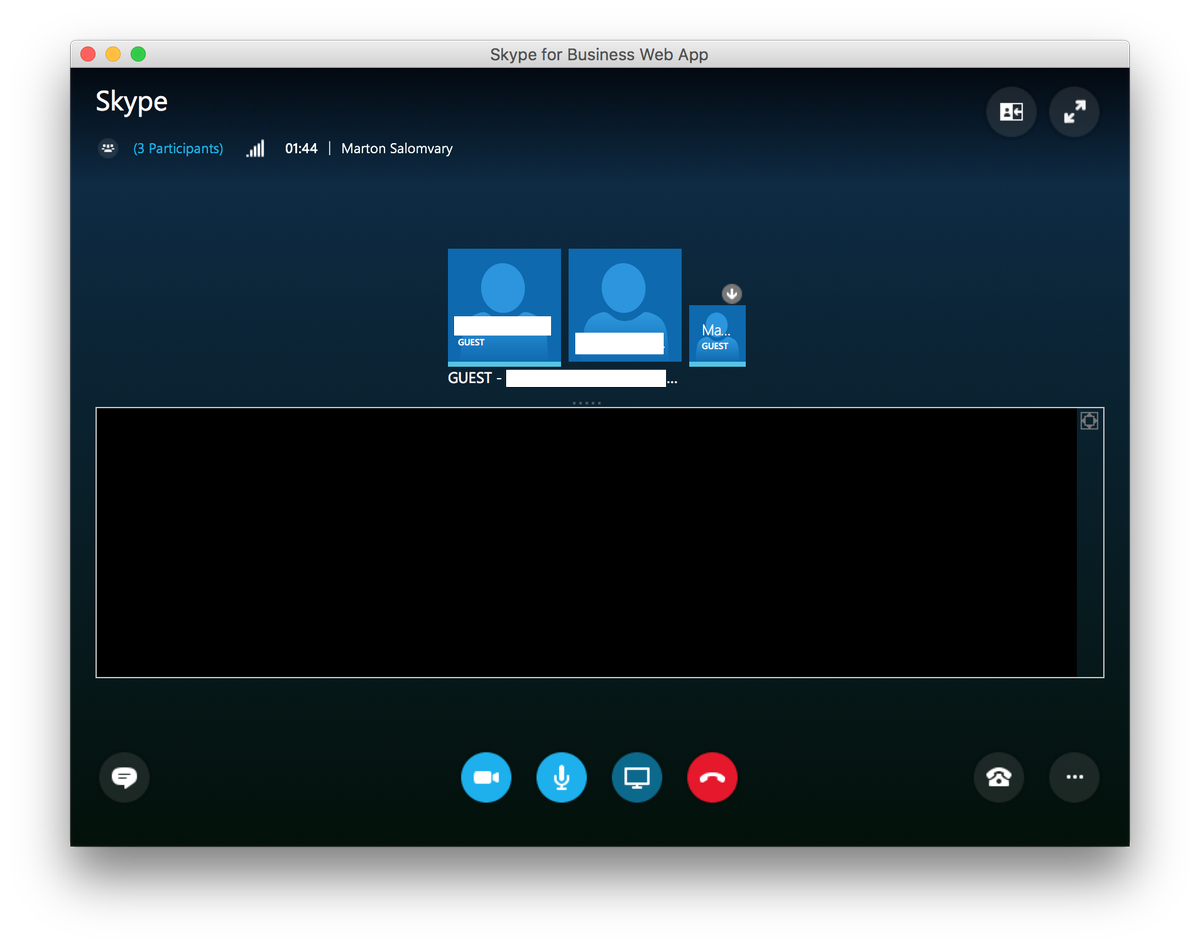Click the dotted resize handle above content
Image resolution: width=1200 pixels, height=947 pixels.
tap(586, 403)
